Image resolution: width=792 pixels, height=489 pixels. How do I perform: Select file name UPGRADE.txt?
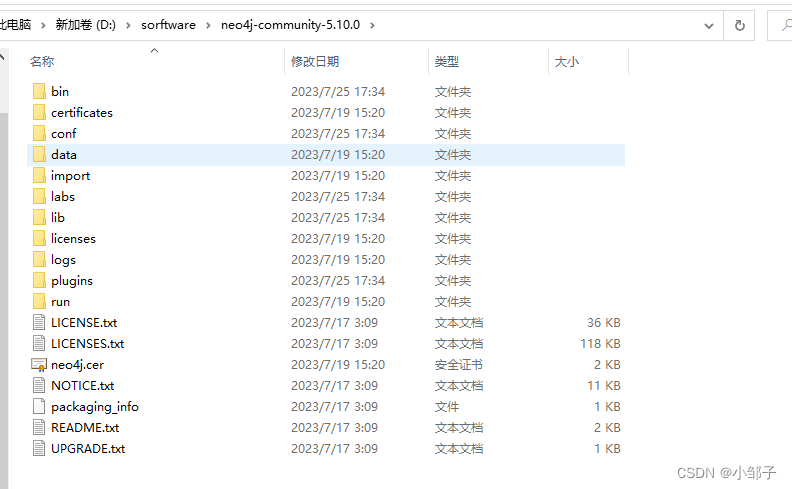[88, 449]
